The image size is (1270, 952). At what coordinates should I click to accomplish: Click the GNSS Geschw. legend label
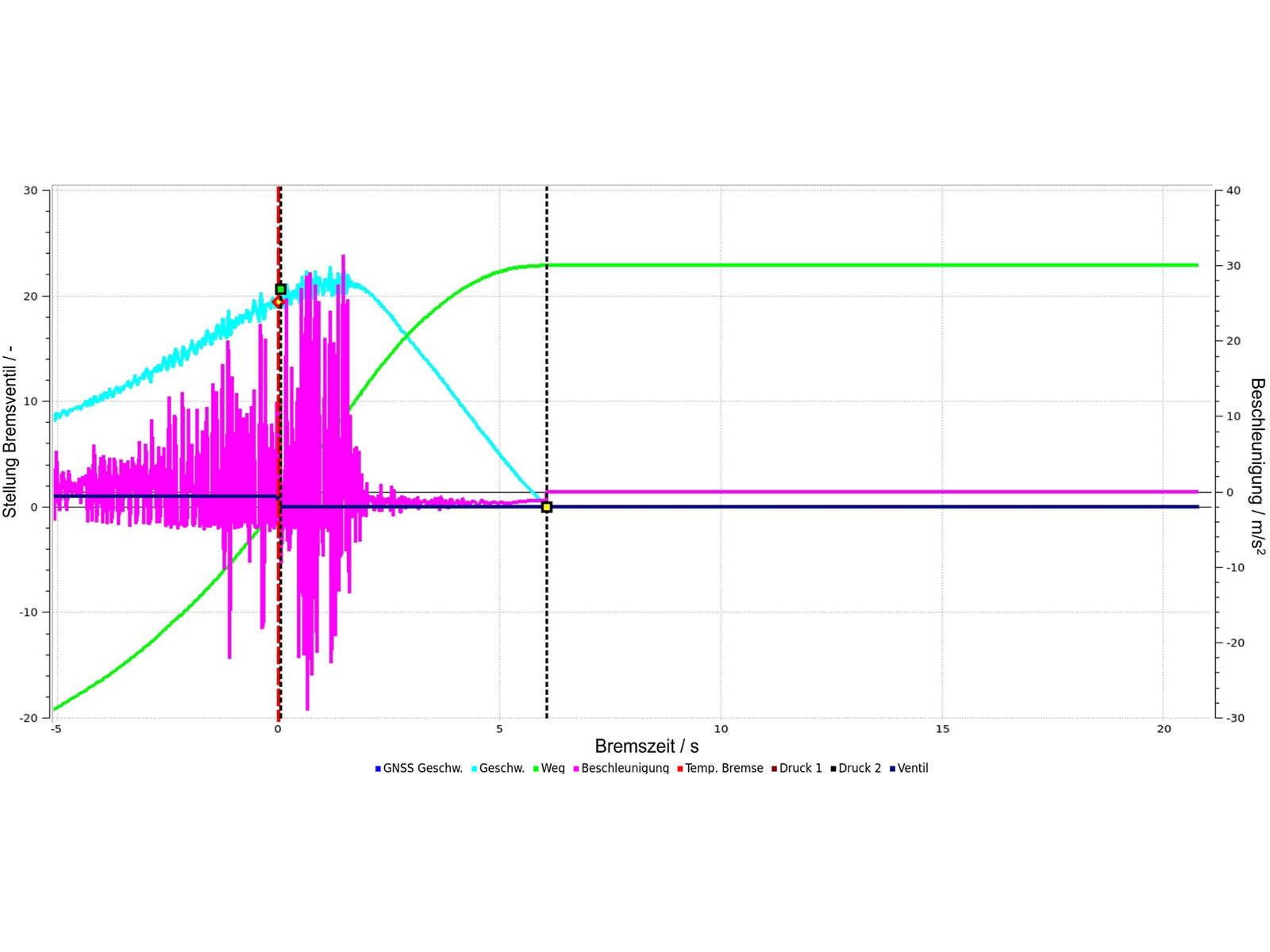422,769
